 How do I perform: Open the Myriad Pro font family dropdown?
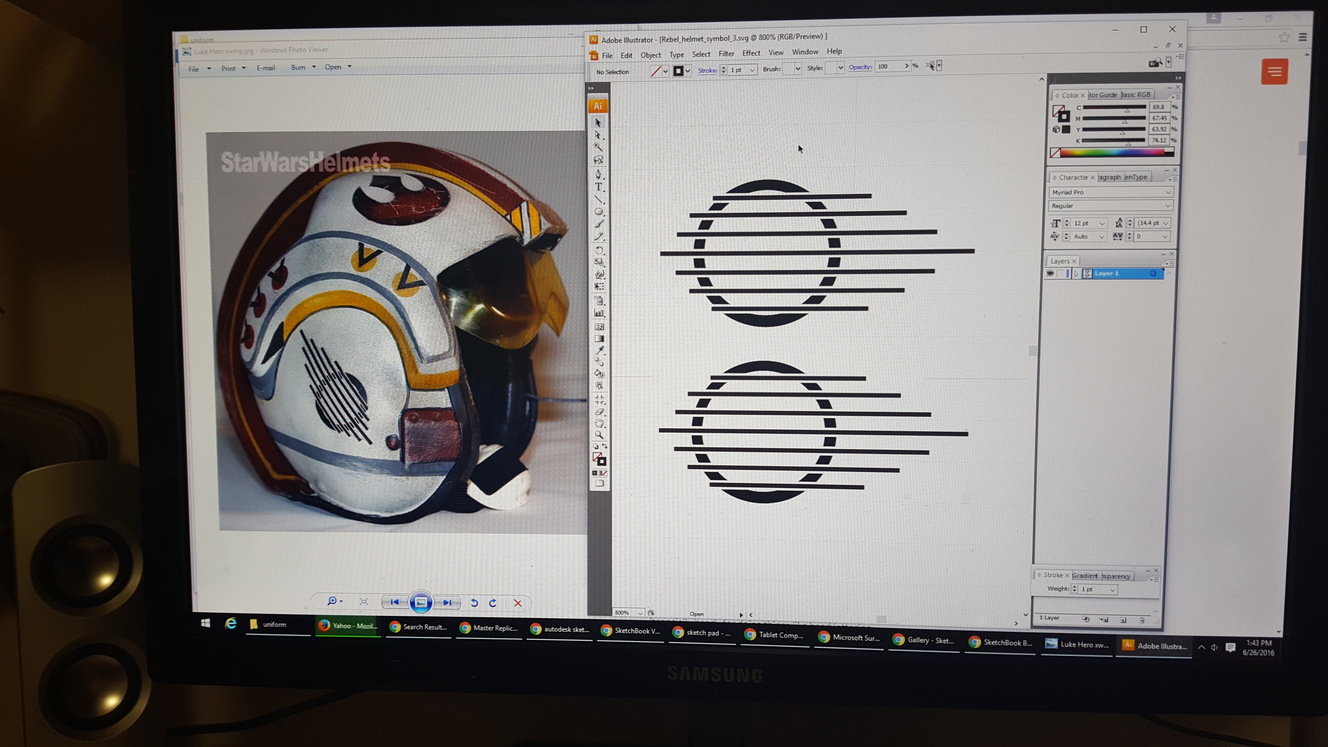coord(1167,192)
